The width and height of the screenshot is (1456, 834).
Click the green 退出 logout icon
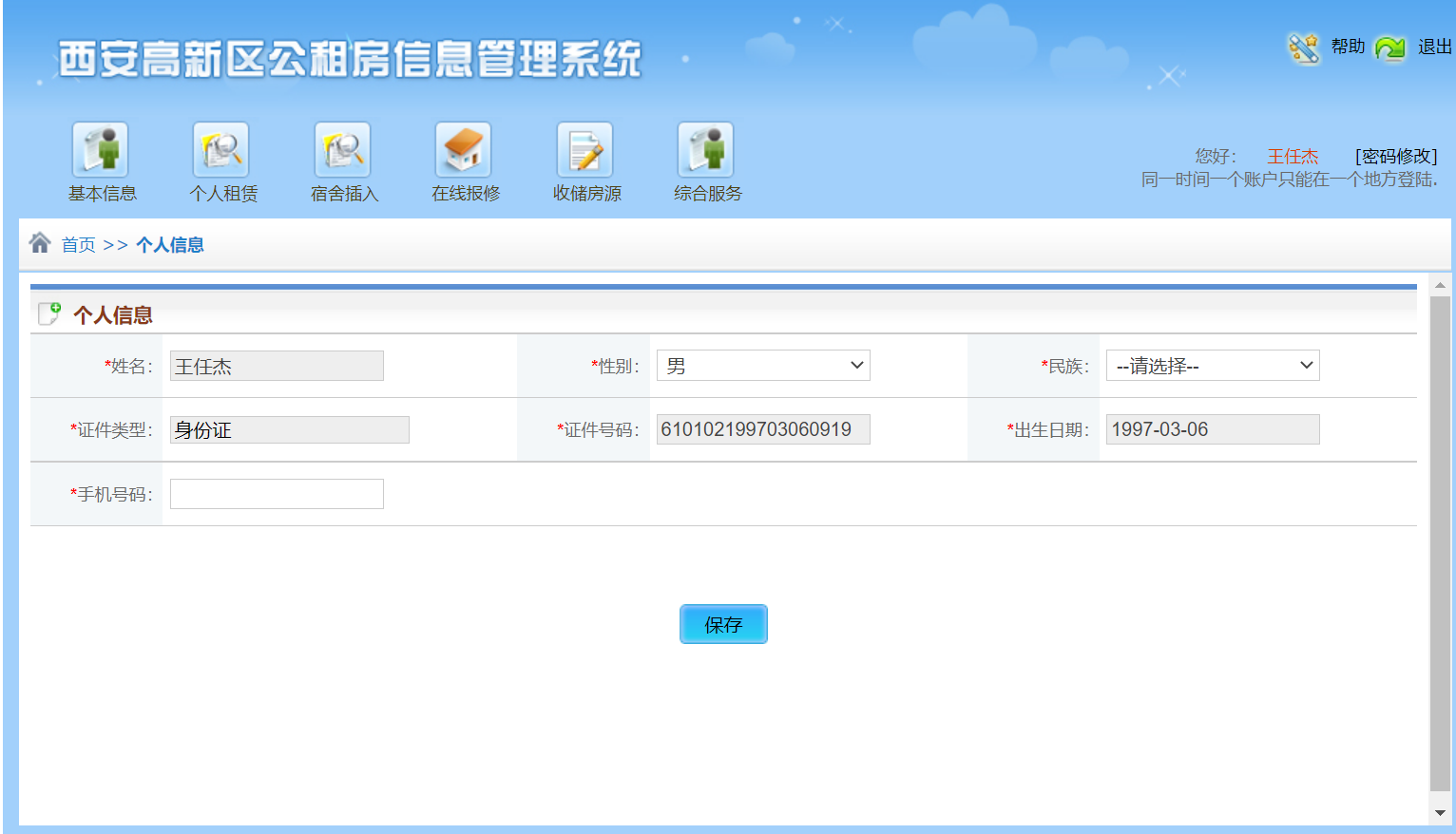click(1390, 47)
